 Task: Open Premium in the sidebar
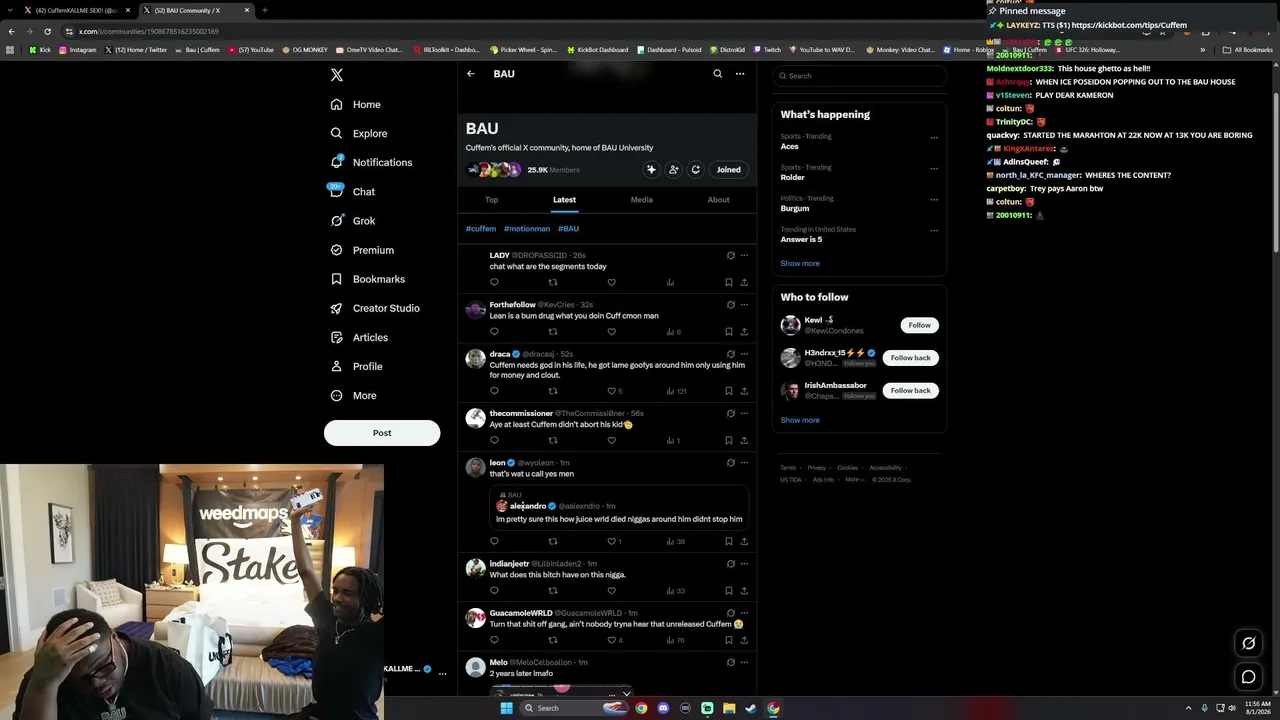click(362, 250)
